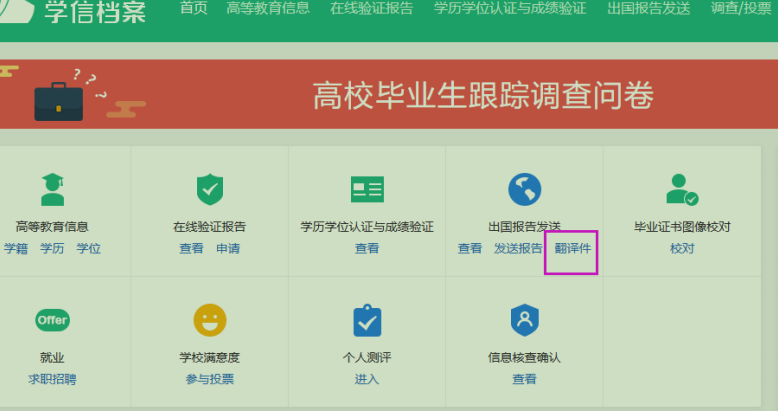Open 首页 in the top navigation
Image resolution: width=778 pixels, height=411 pixels.
193,9
